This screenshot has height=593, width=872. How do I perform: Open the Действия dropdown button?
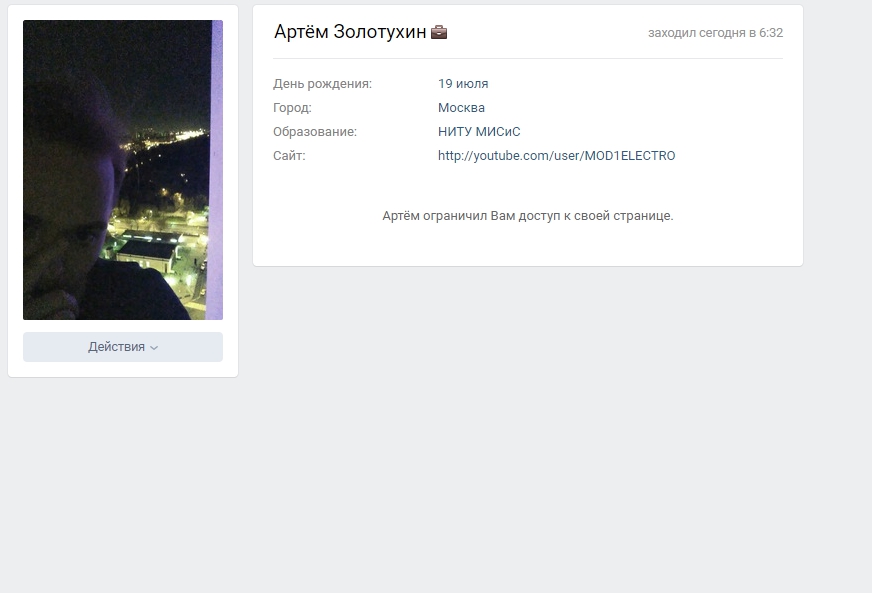click(123, 347)
